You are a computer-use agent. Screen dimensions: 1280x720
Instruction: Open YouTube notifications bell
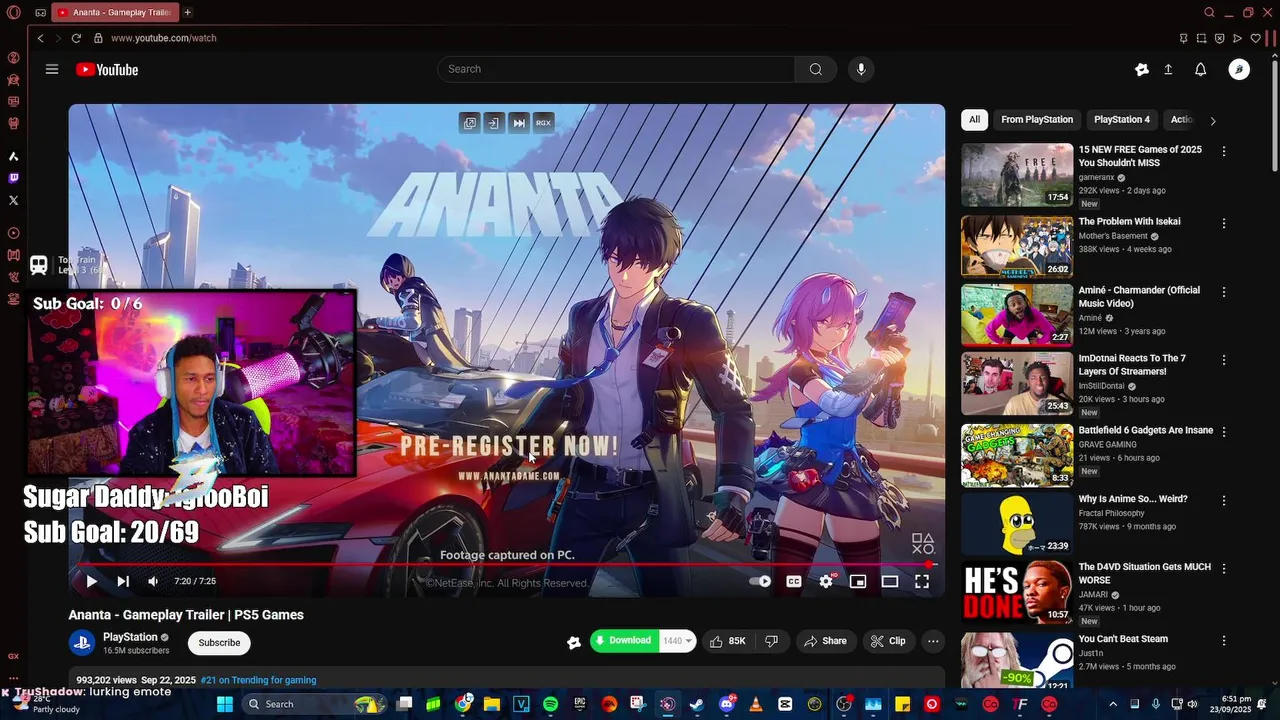1201,69
